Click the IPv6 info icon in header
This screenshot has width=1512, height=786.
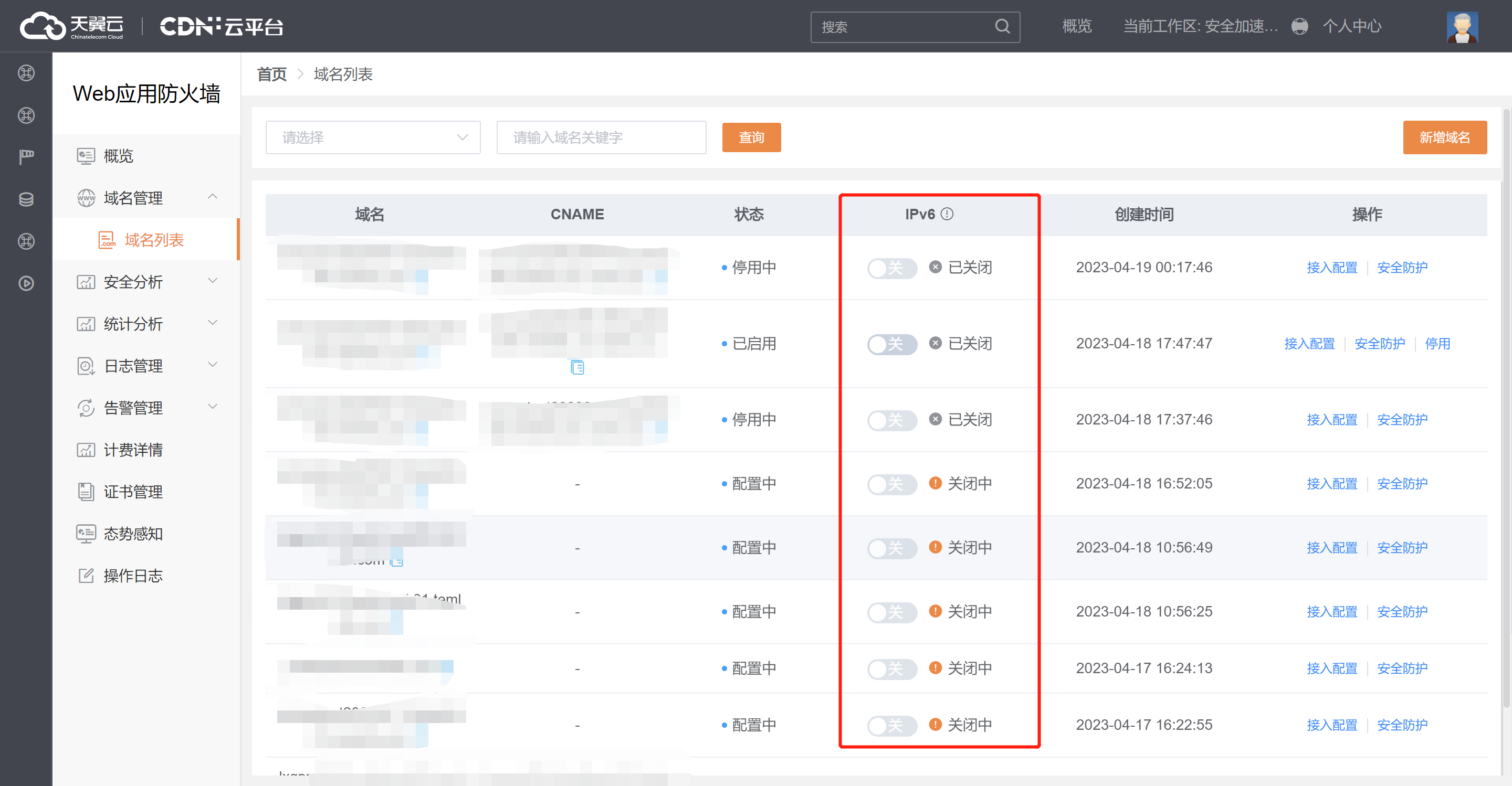pyautogui.click(x=947, y=214)
